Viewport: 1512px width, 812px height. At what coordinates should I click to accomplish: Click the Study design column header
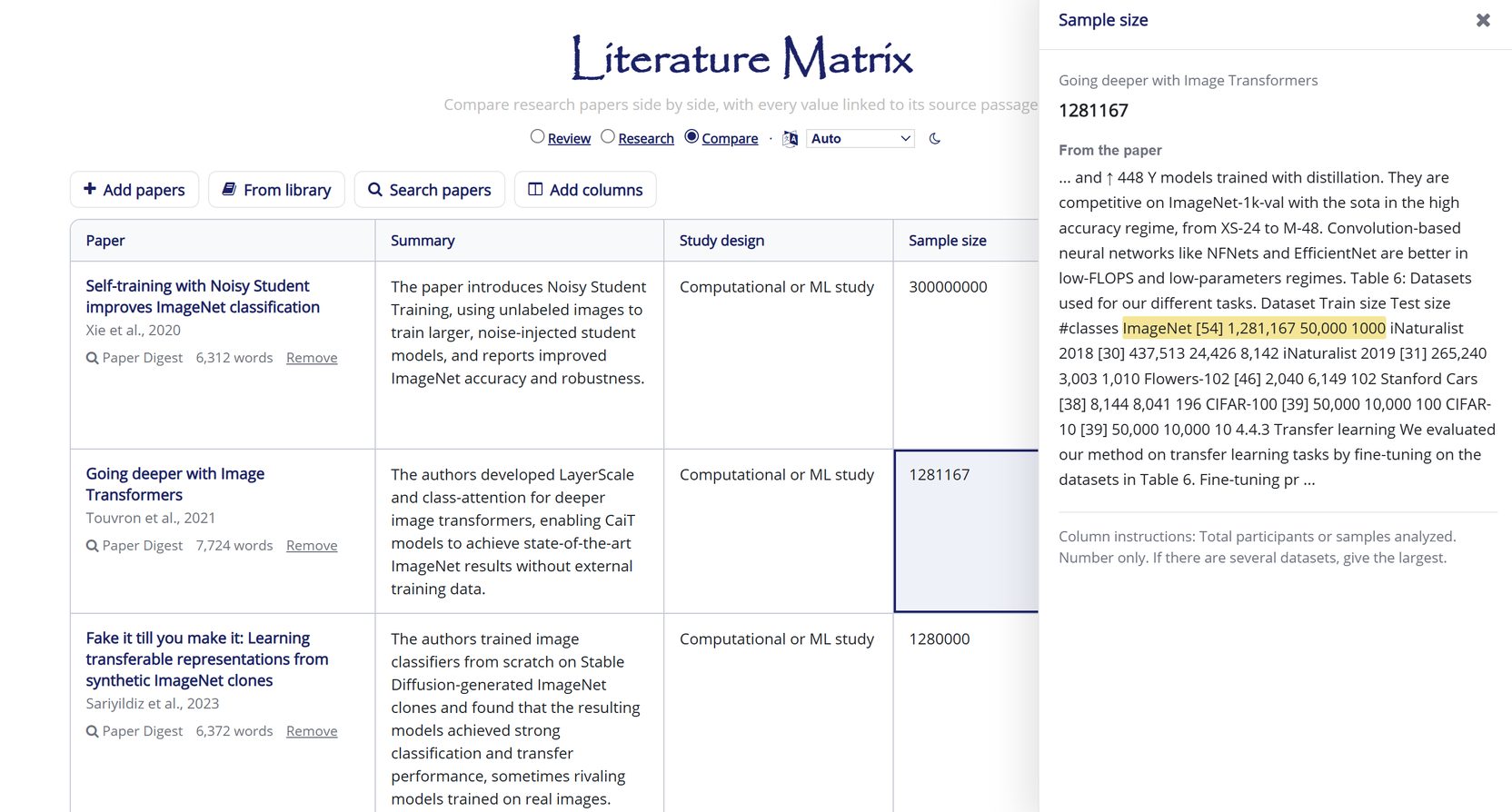tap(779, 241)
